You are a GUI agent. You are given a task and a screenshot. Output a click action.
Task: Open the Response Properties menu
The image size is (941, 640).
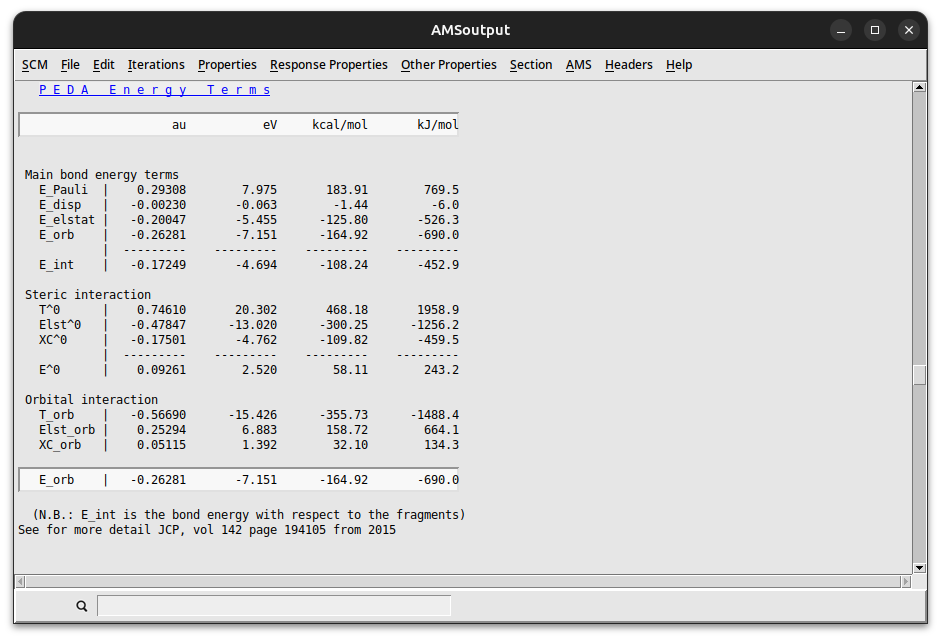click(328, 64)
